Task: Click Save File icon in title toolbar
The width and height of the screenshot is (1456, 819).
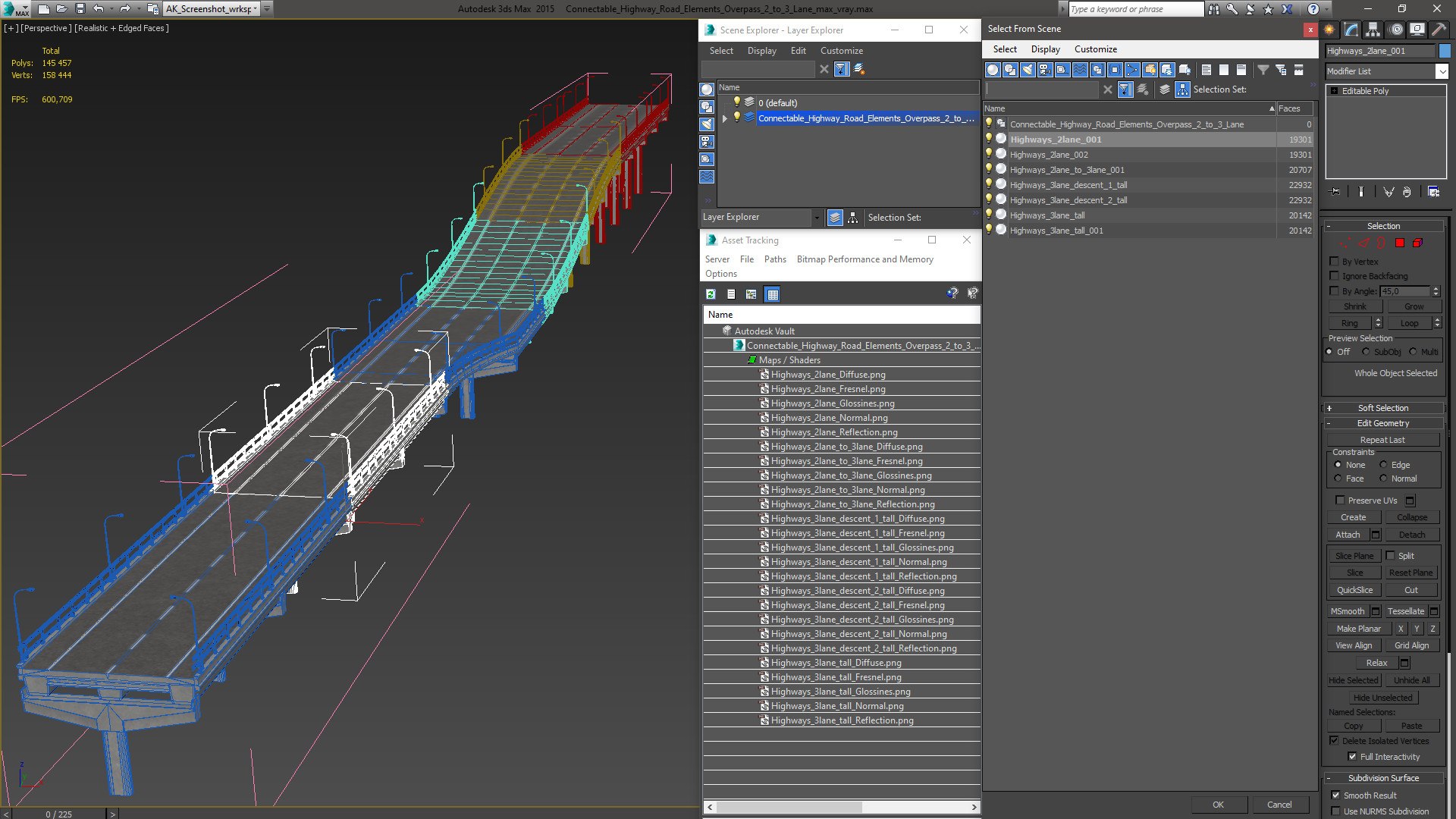Action: (x=80, y=9)
